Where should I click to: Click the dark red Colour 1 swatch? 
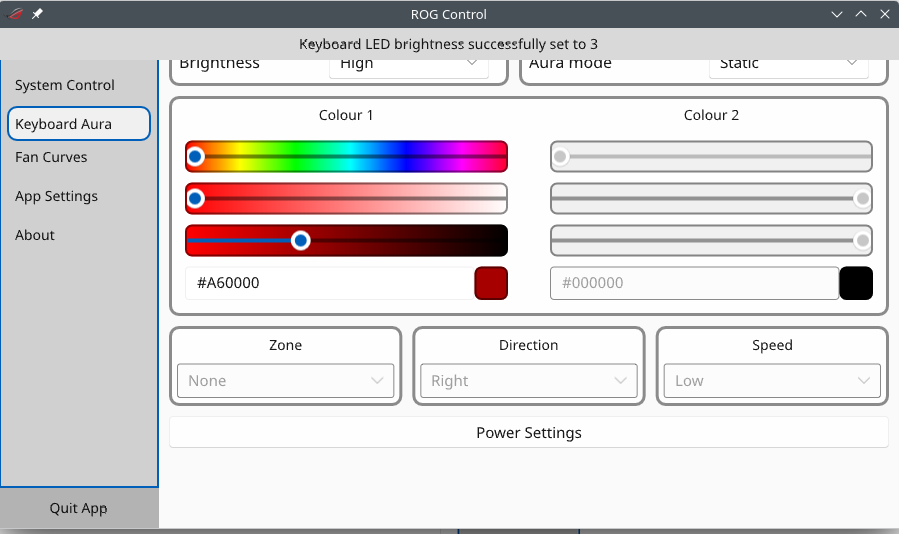pyautogui.click(x=490, y=283)
